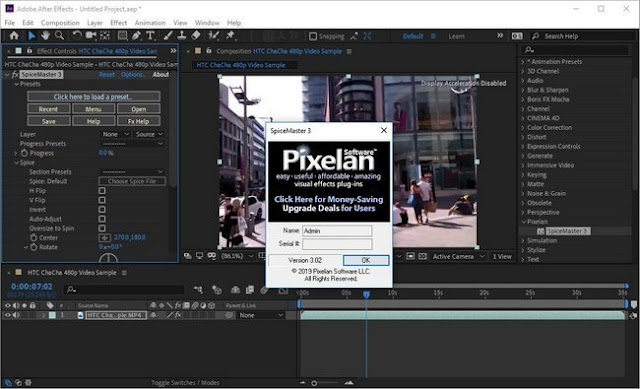Select the Puppet Pin tool
The width and height of the screenshot is (640, 389).
(230, 36)
